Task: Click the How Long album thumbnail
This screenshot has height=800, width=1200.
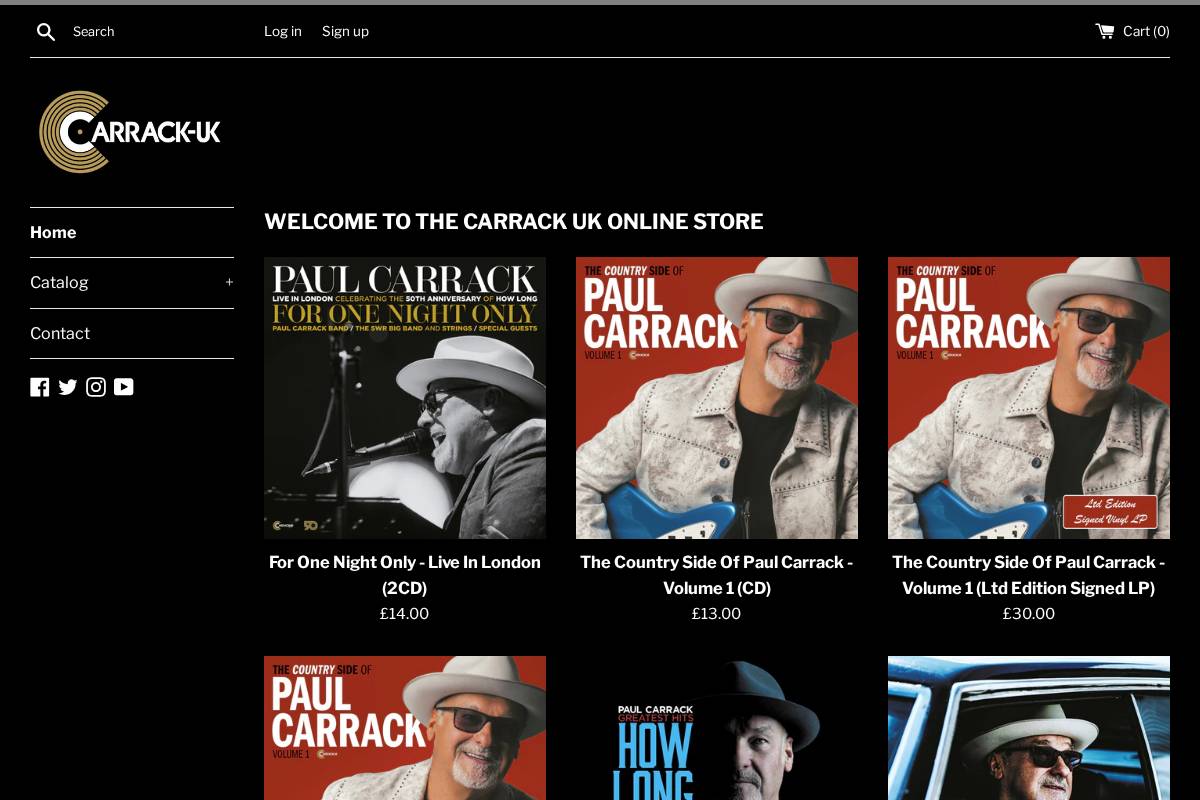Action: (x=716, y=728)
